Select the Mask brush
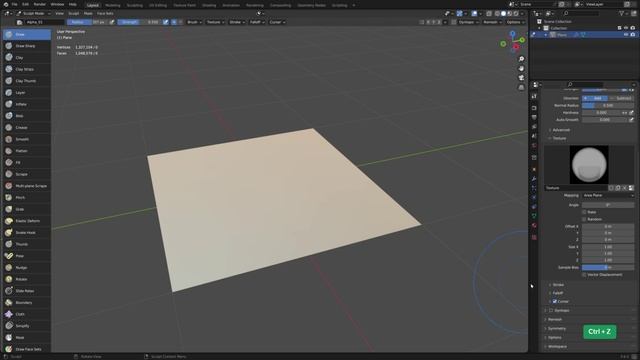The image size is (640, 360). 27,338
